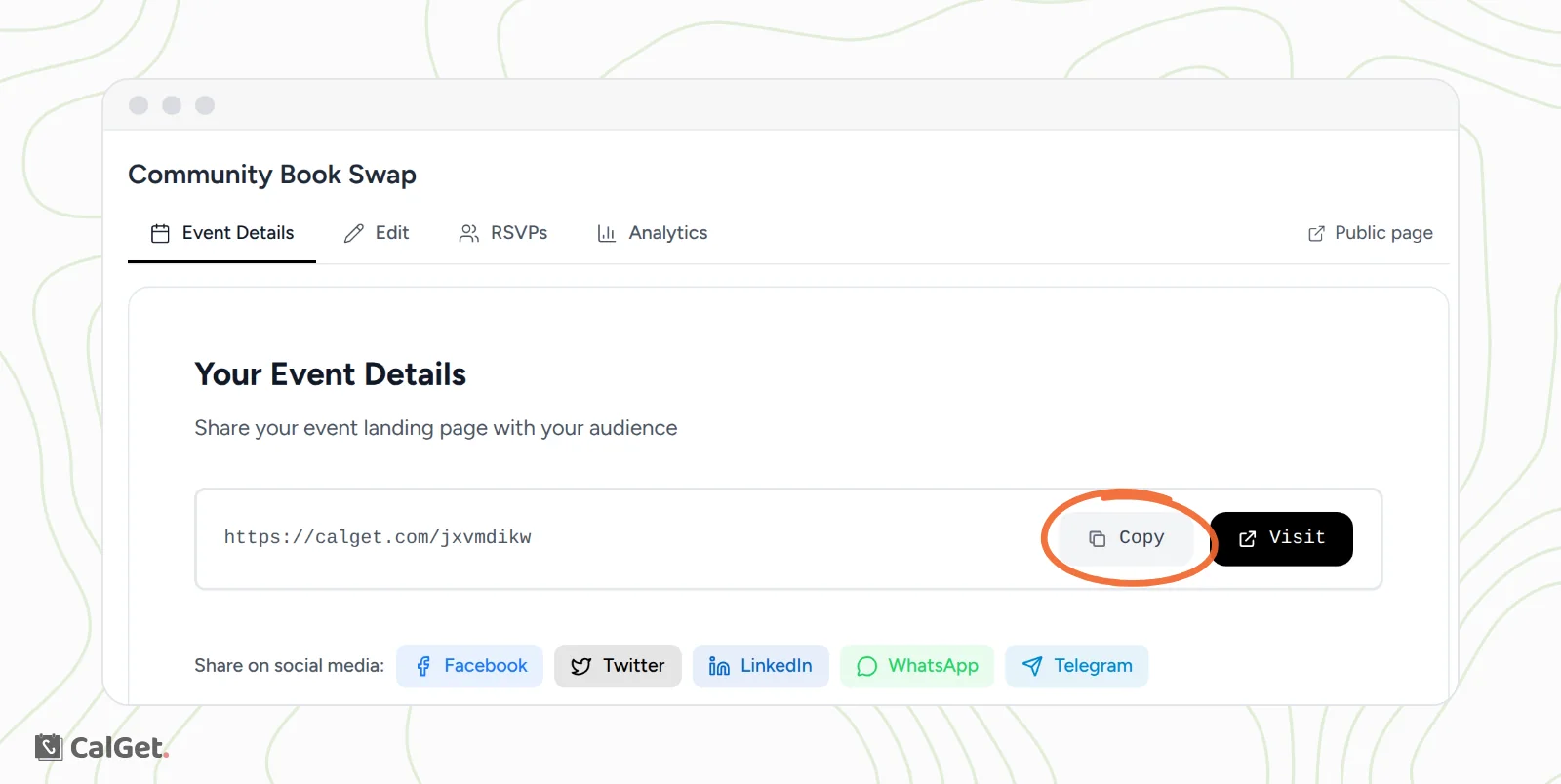Screen dimensions: 1561x784
Task: Visit the event landing page
Action: (1282, 538)
